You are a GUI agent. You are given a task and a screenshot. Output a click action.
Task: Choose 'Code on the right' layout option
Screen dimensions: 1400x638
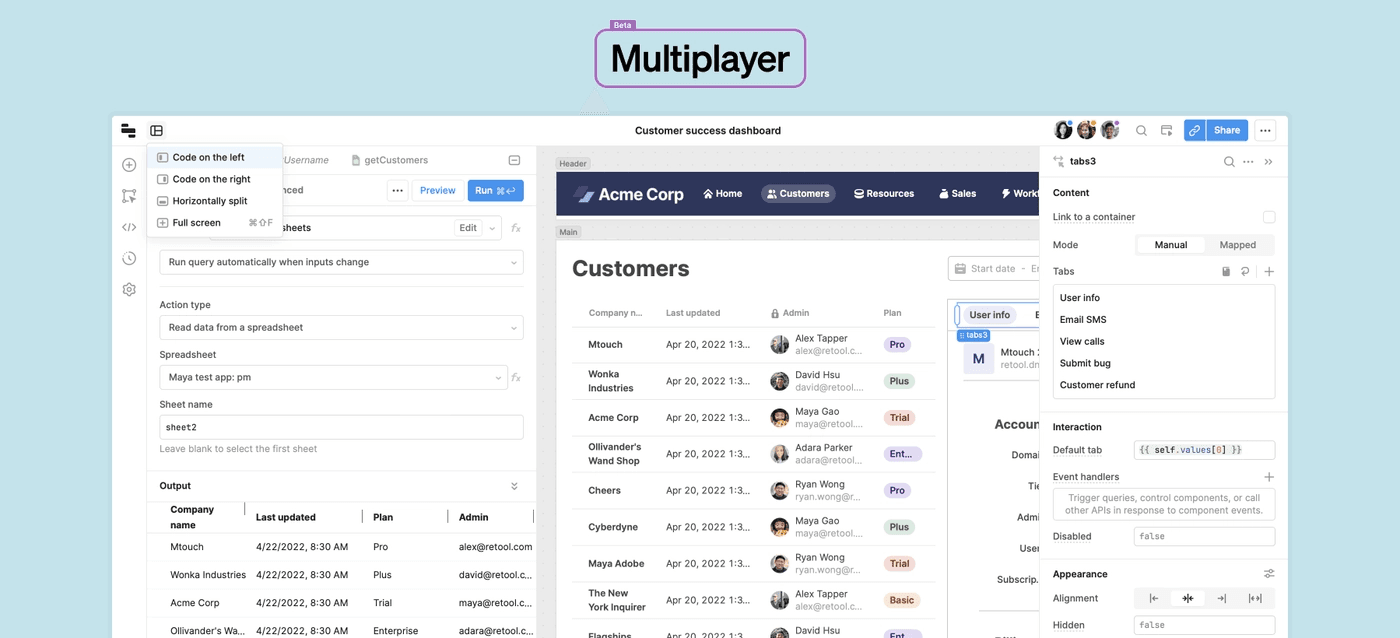211,179
